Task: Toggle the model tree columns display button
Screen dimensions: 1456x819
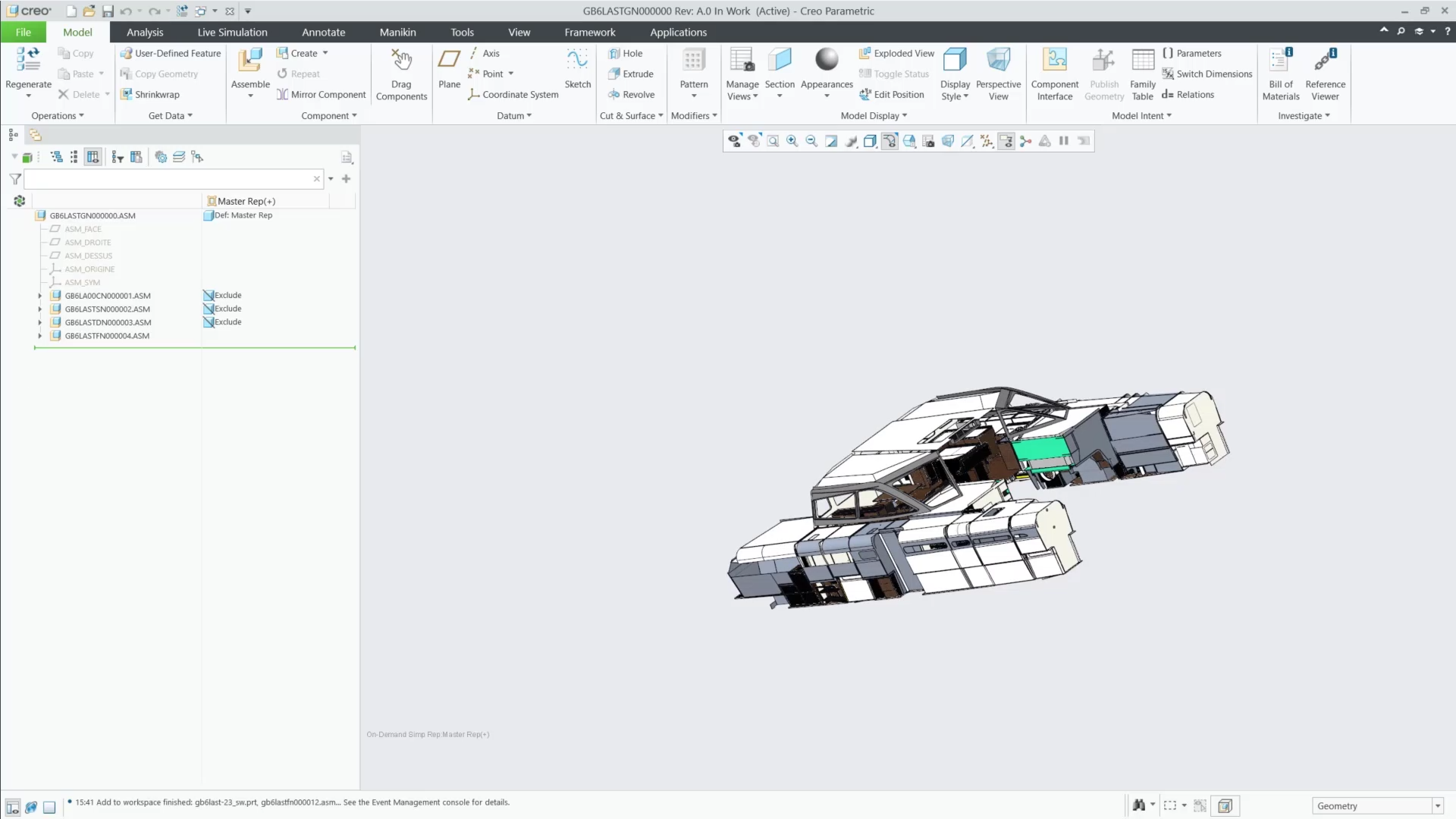Action: pyautogui.click(x=93, y=157)
